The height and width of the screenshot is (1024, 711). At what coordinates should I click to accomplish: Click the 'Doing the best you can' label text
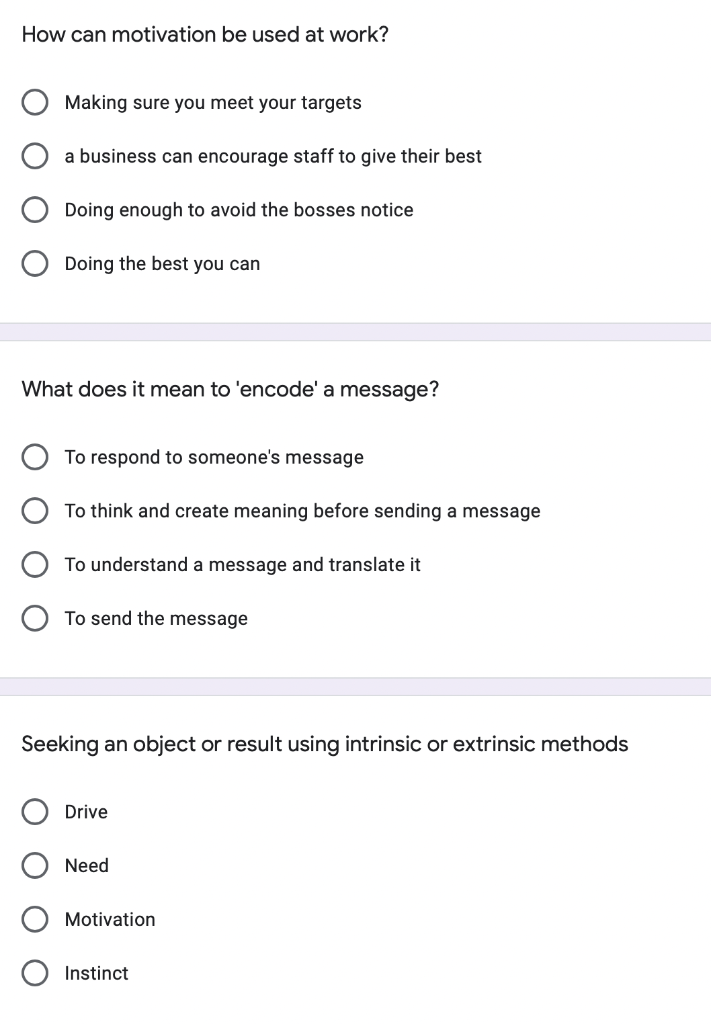(x=162, y=264)
